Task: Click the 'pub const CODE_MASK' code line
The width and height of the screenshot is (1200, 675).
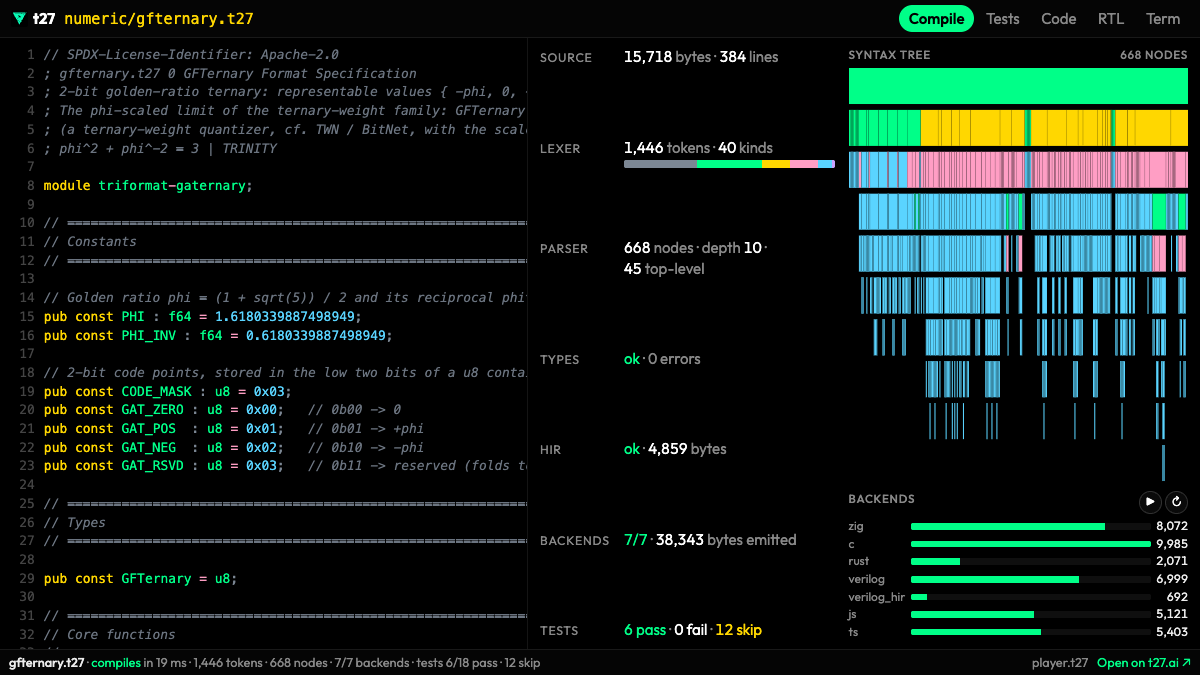Action: pyautogui.click(x=167, y=391)
